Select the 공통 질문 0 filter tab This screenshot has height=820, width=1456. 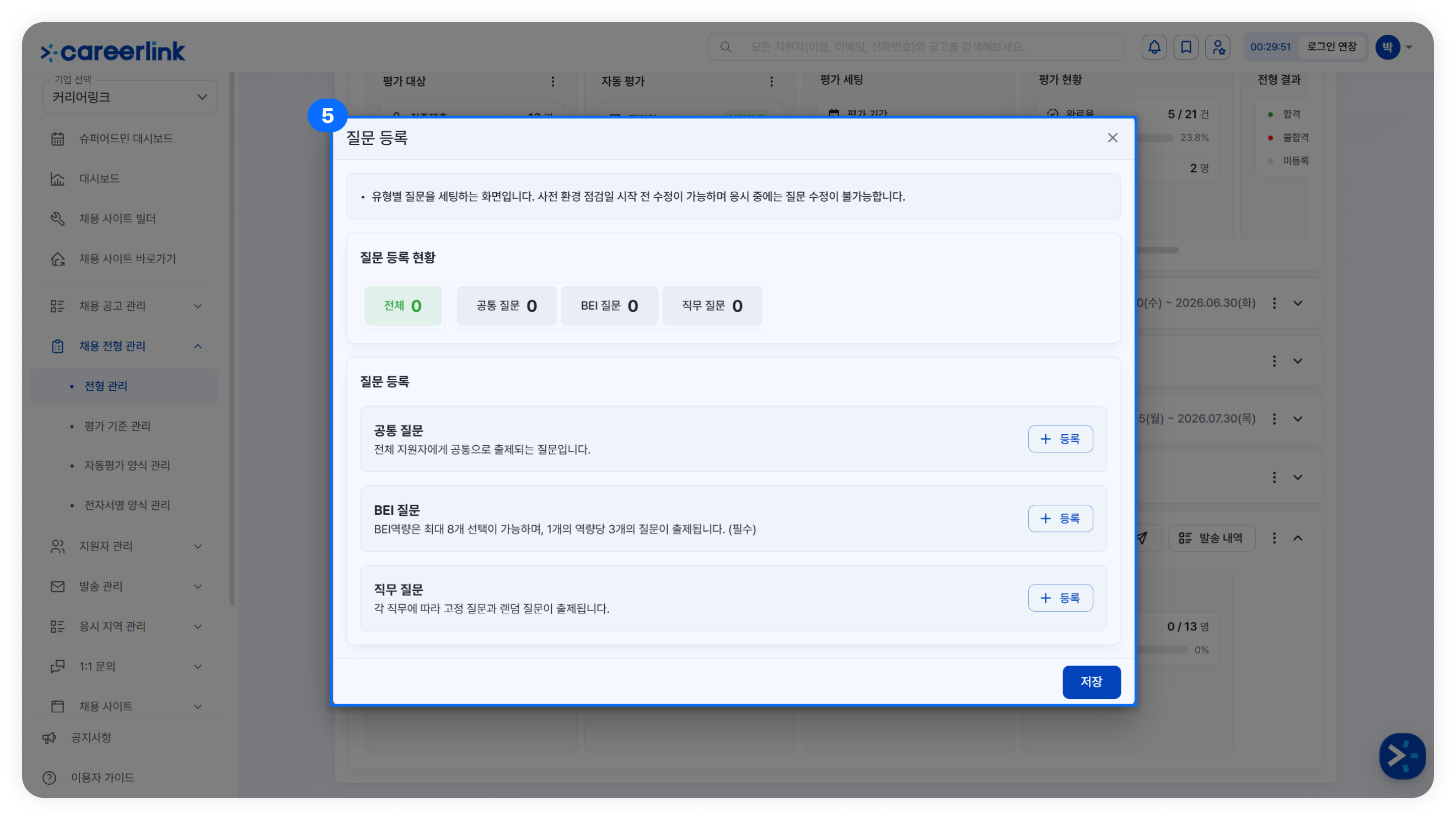pyautogui.click(x=507, y=306)
